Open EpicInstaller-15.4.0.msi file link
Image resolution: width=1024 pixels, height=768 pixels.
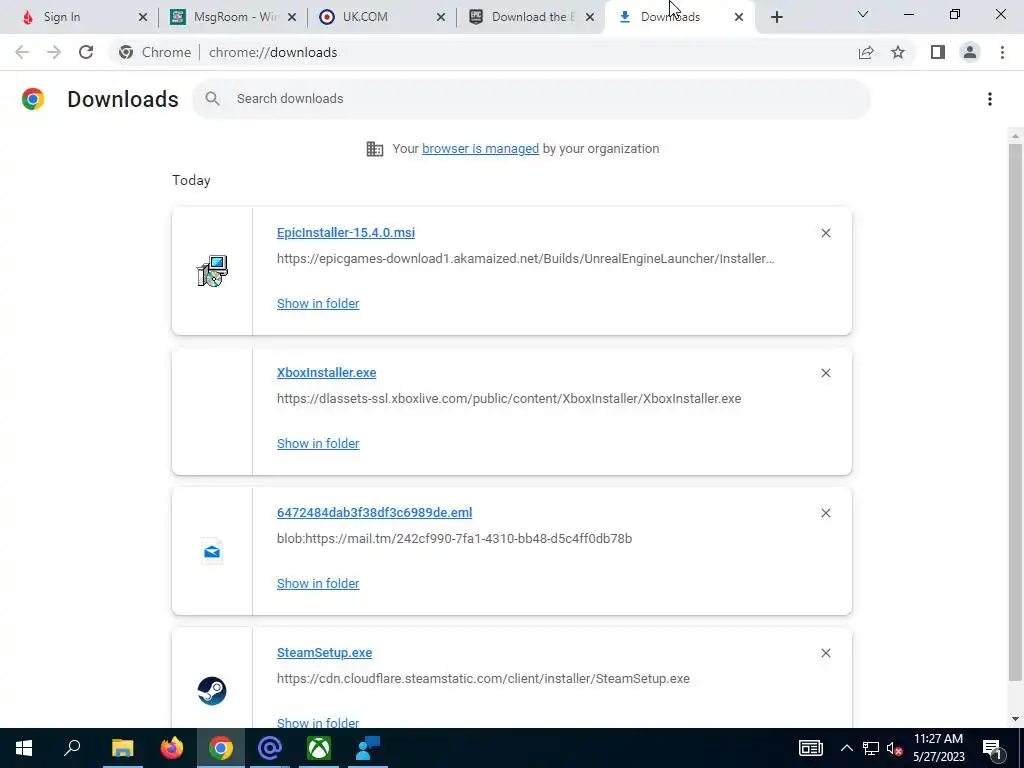coord(345,232)
